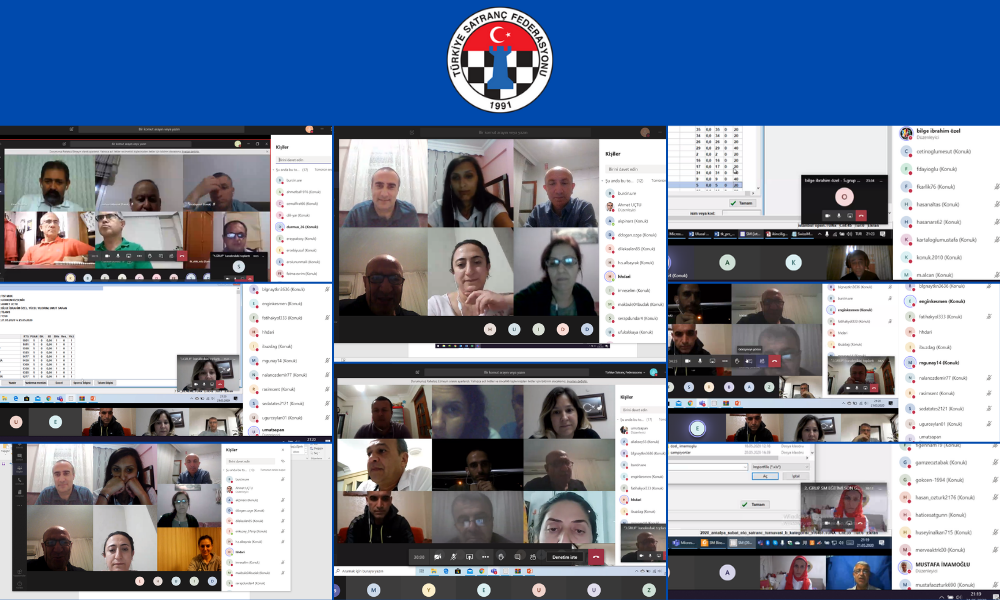
Task: Click the Tamam button below the file dialog
Action: click(x=755, y=504)
